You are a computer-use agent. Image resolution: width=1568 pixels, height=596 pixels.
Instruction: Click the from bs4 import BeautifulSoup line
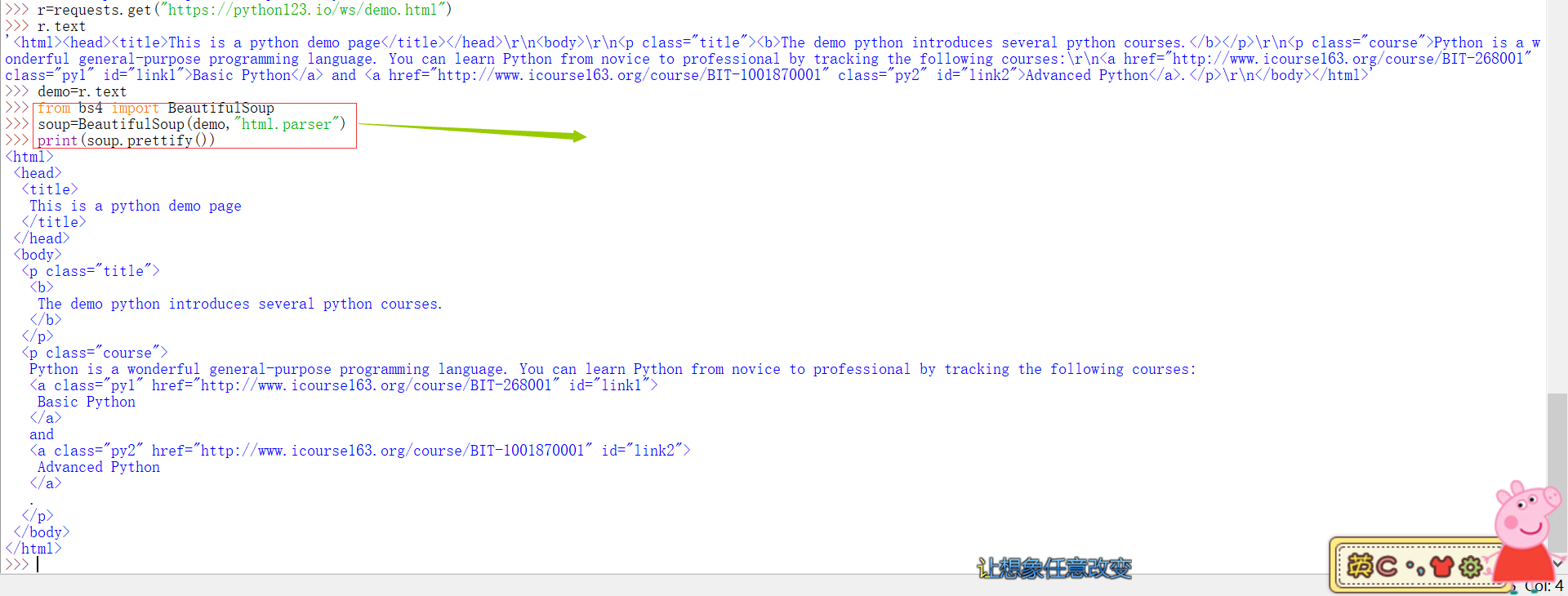coord(156,108)
